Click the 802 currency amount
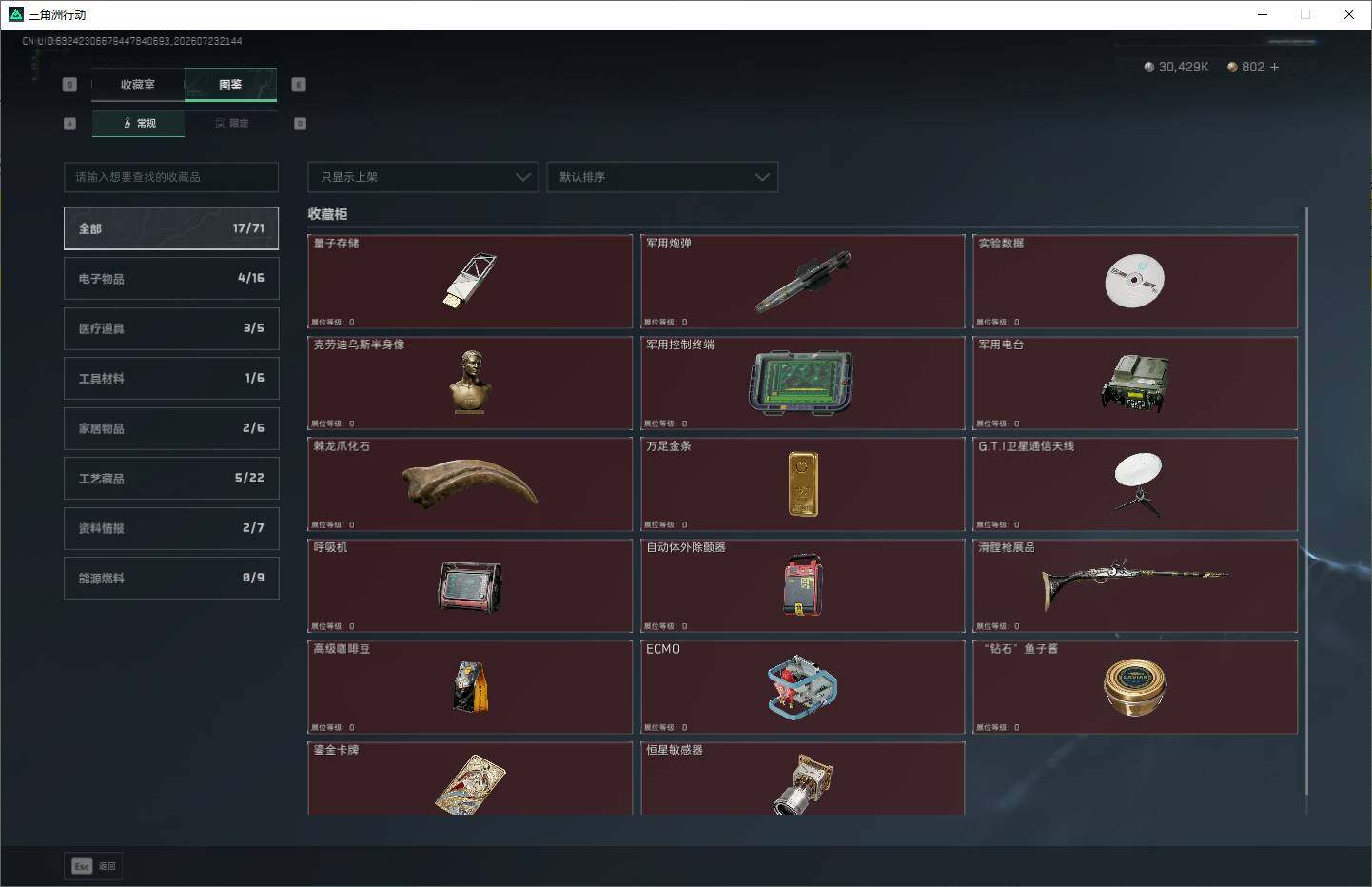This screenshot has width=1372, height=887. click(x=1253, y=67)
